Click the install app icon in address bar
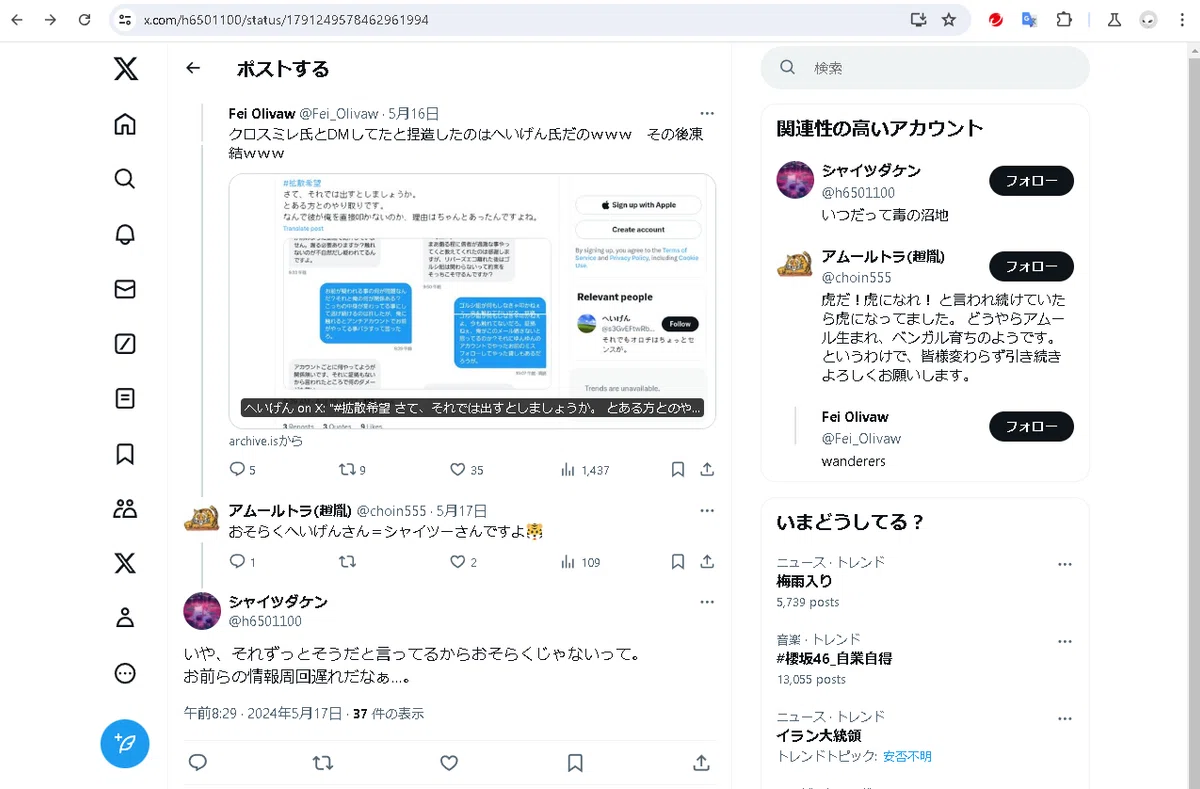The image size is (1200, 789). [x=917, y=20]
